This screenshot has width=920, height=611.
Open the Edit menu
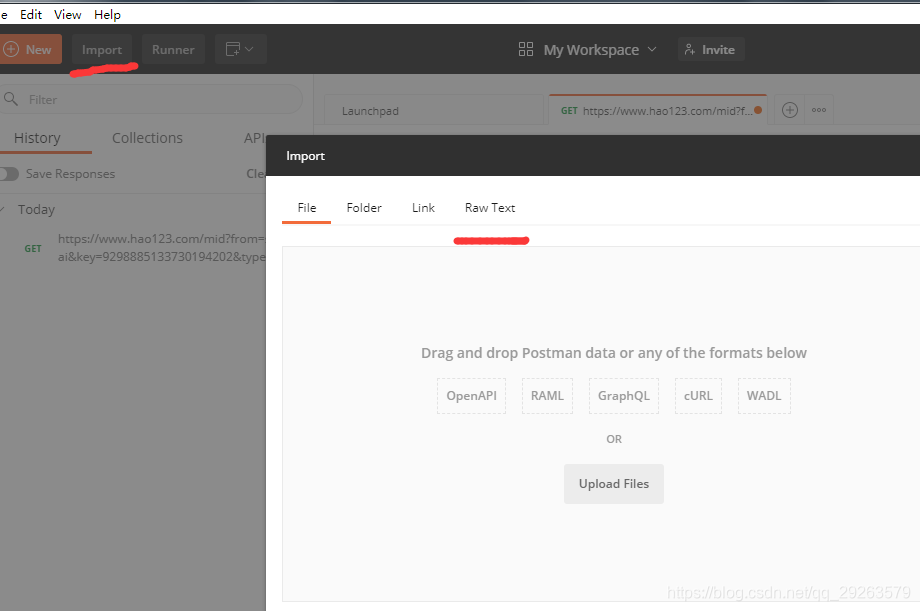[x=31, y=15]
